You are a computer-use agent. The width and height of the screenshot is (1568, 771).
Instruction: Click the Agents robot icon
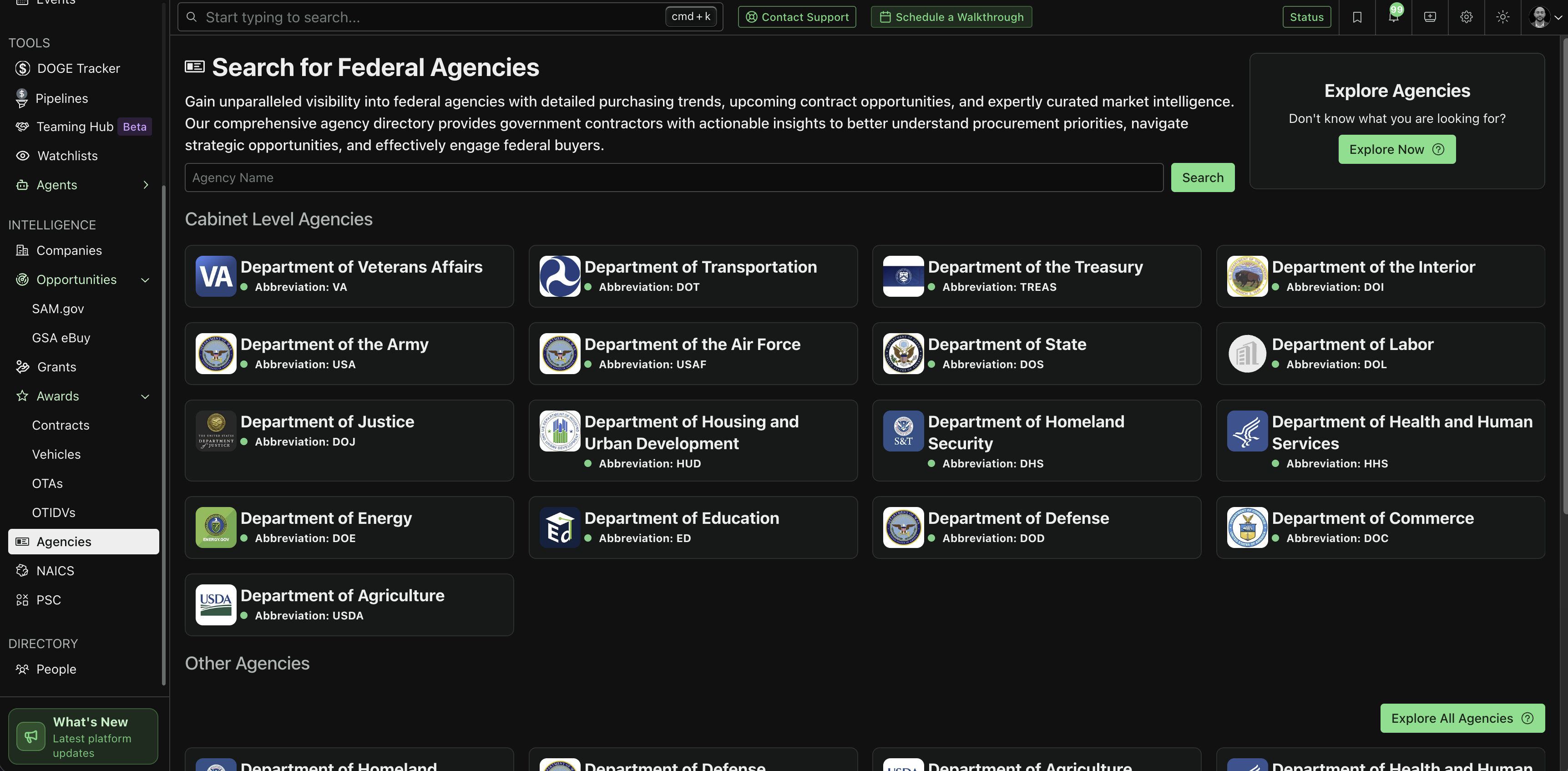(22, 184)
